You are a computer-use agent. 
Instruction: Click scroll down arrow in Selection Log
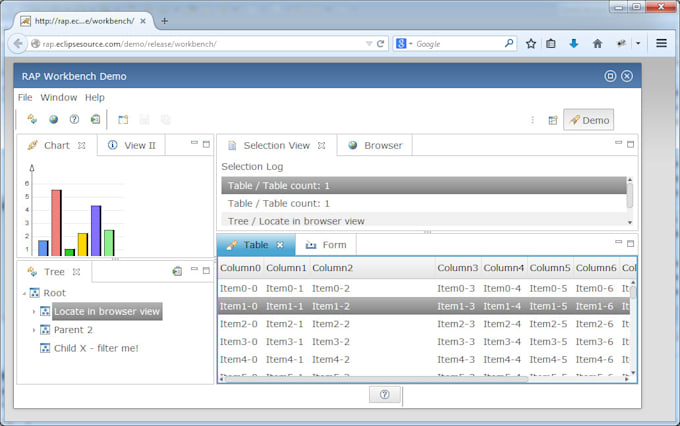pyautogui.click(x=630, y=223)
